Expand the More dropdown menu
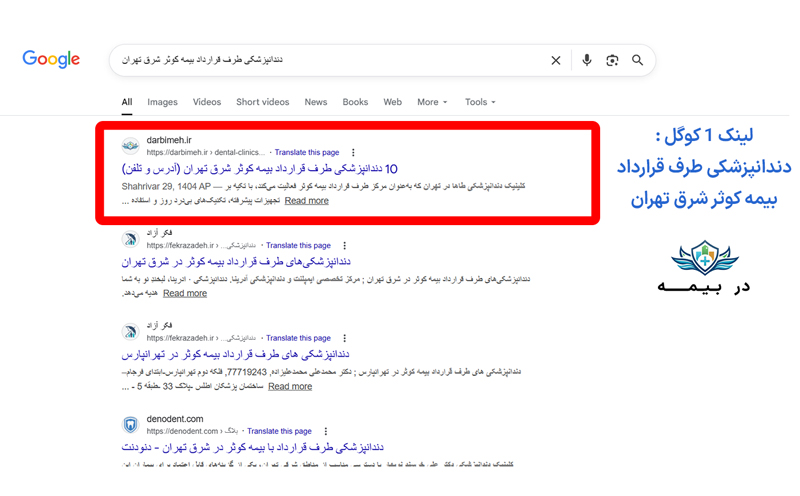The height and width of the screenshot is (496, 800). pyautogui.click(x=432, y=102)
